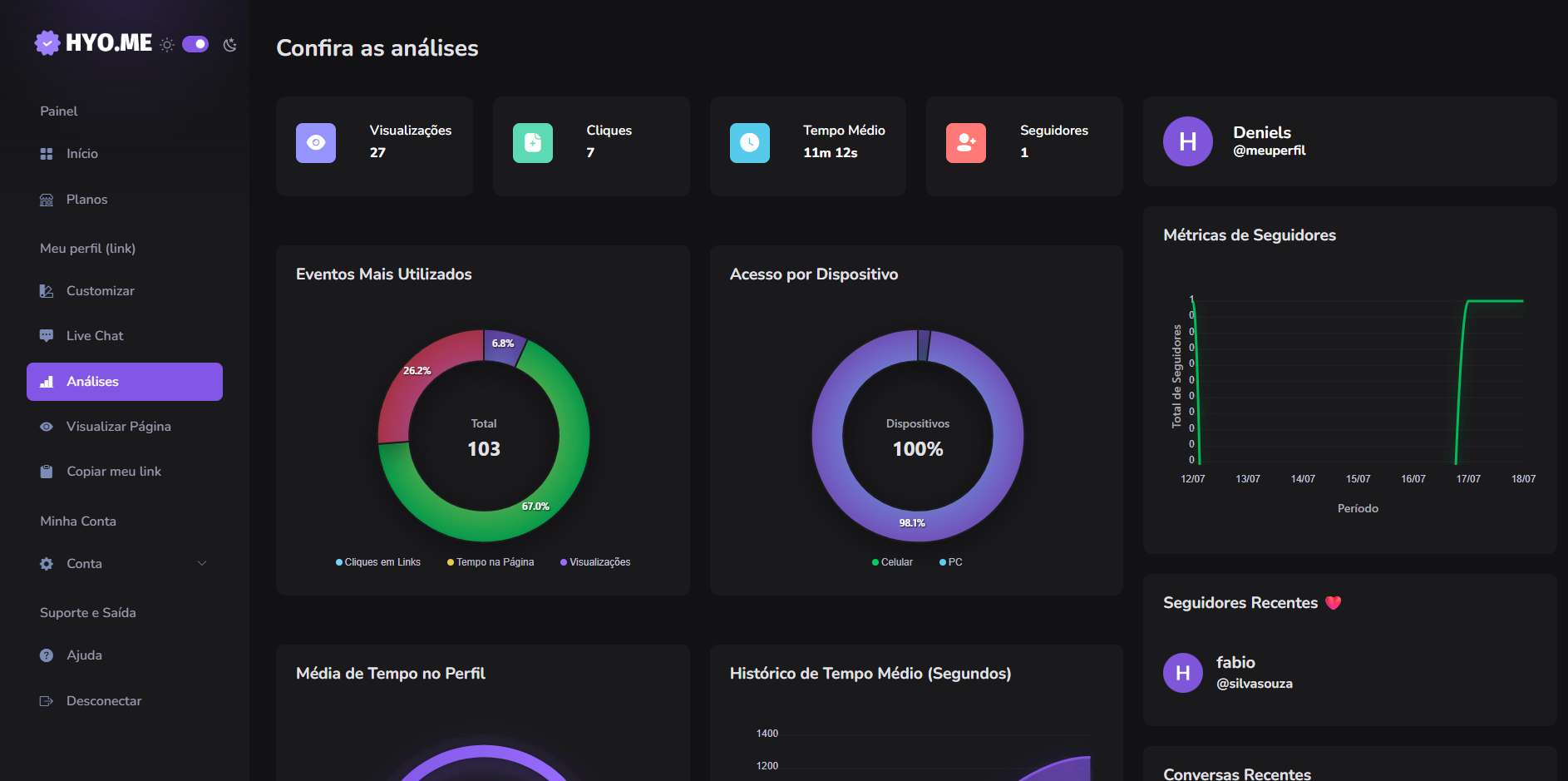
Task: Click the follower name fabio
Action: tap(1235, 663)
